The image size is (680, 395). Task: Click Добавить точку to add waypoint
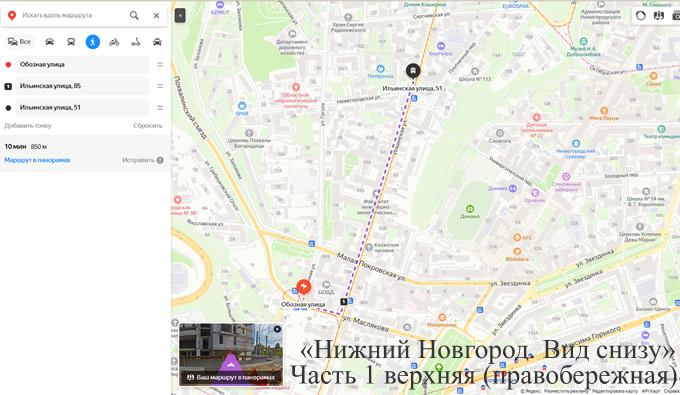28,126
